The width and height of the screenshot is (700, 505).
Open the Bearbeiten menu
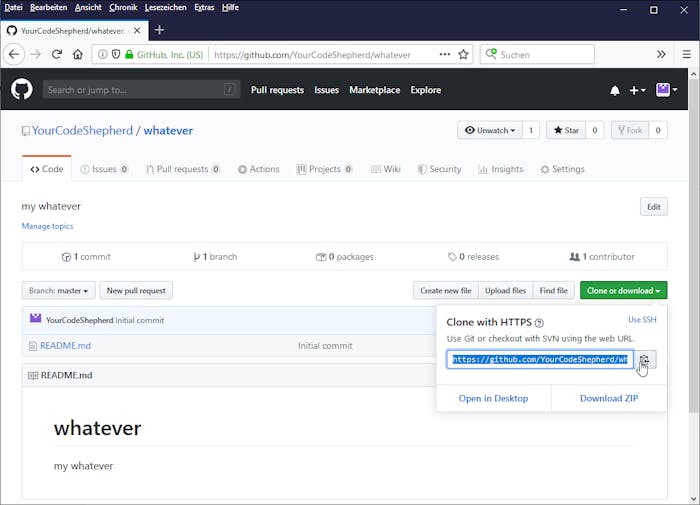(49, 8)
